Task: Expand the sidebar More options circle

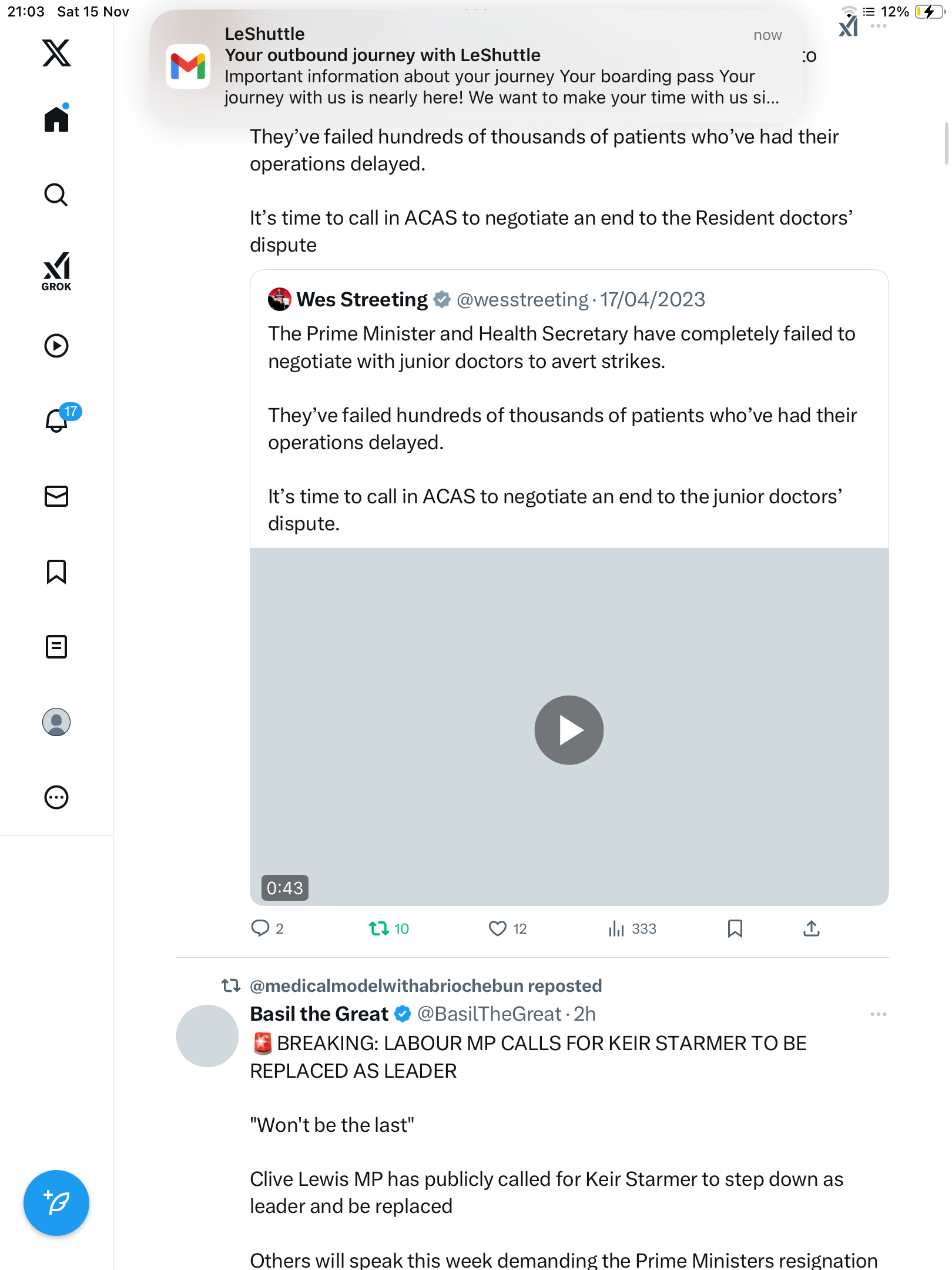Action: coord(56,797)
